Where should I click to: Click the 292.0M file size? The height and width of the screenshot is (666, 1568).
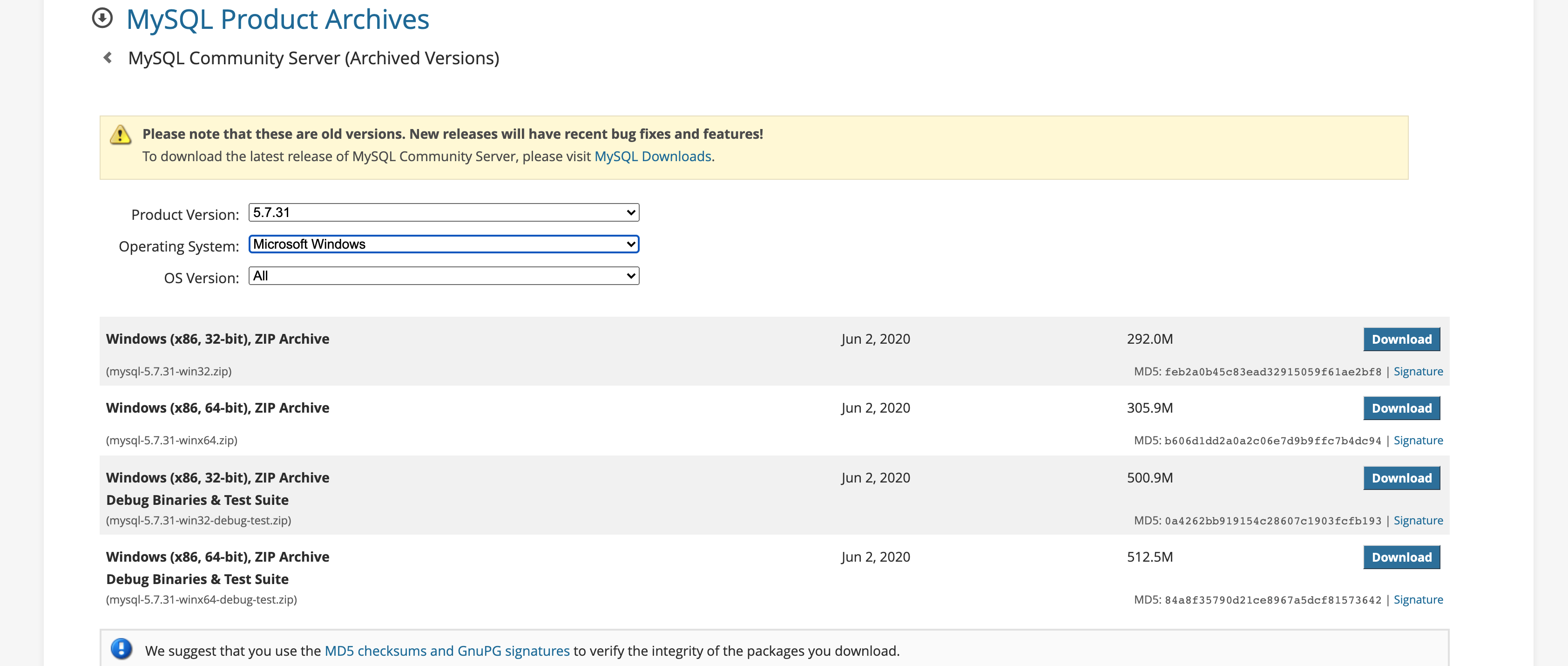(1149, 339)
